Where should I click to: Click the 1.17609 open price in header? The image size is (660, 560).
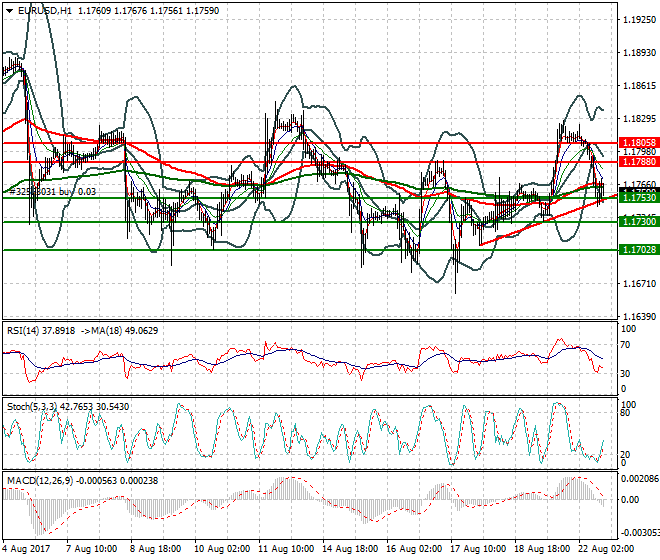coord(95,11)
